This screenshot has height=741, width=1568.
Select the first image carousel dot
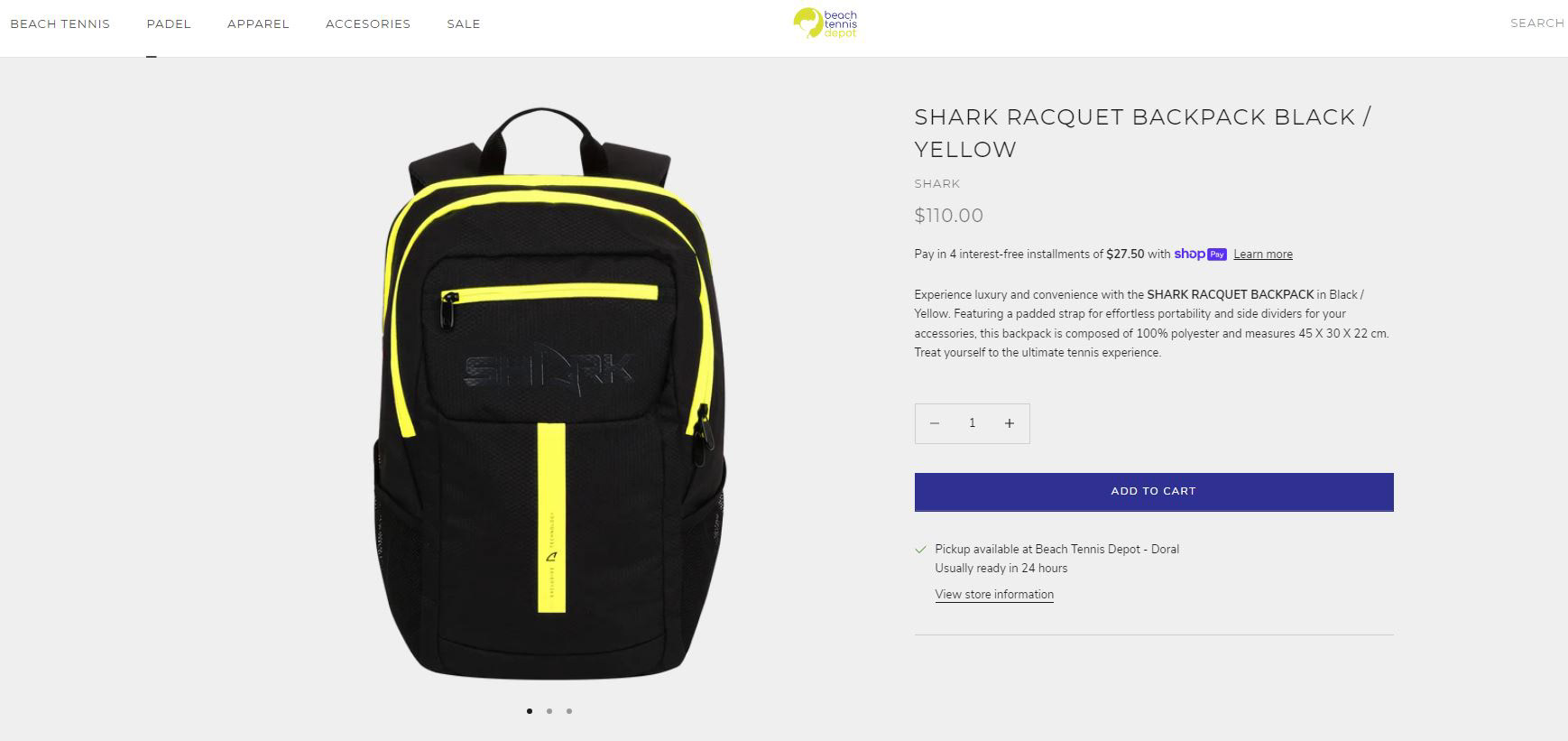tap(530, 711)
